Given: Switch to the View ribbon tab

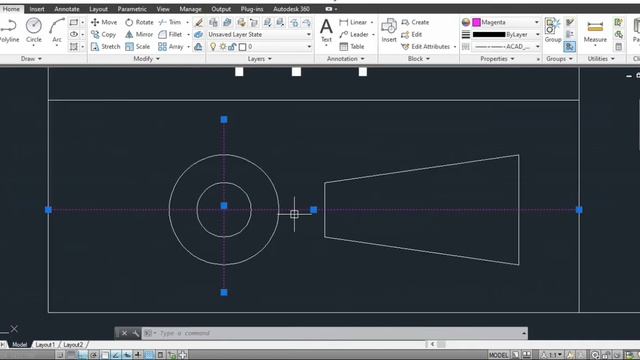Looking at the screenshot, I should tap(163, 9).
